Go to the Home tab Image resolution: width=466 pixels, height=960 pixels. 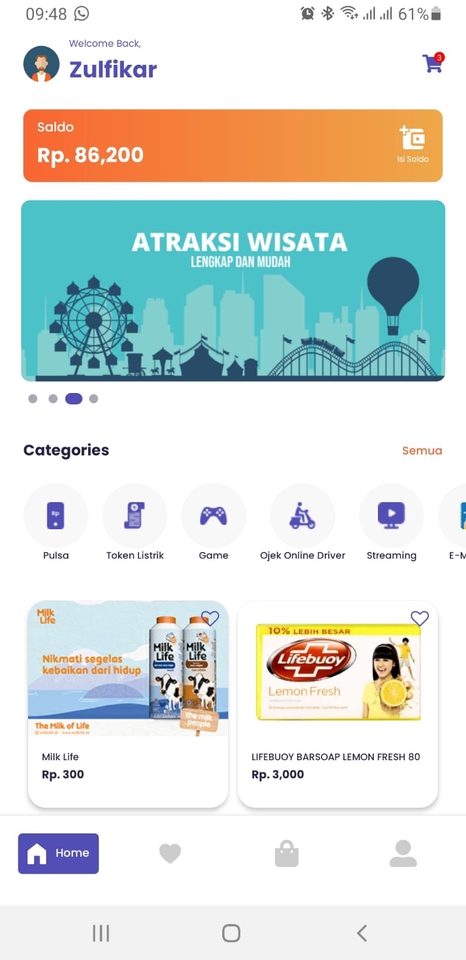click(x=58, y=853)
